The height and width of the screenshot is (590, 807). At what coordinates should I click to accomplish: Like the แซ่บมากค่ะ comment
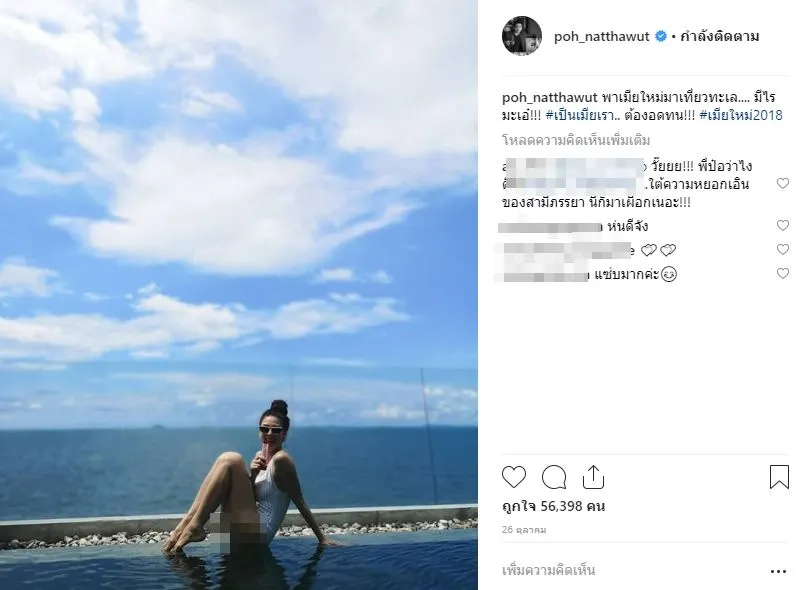[783, 273]
